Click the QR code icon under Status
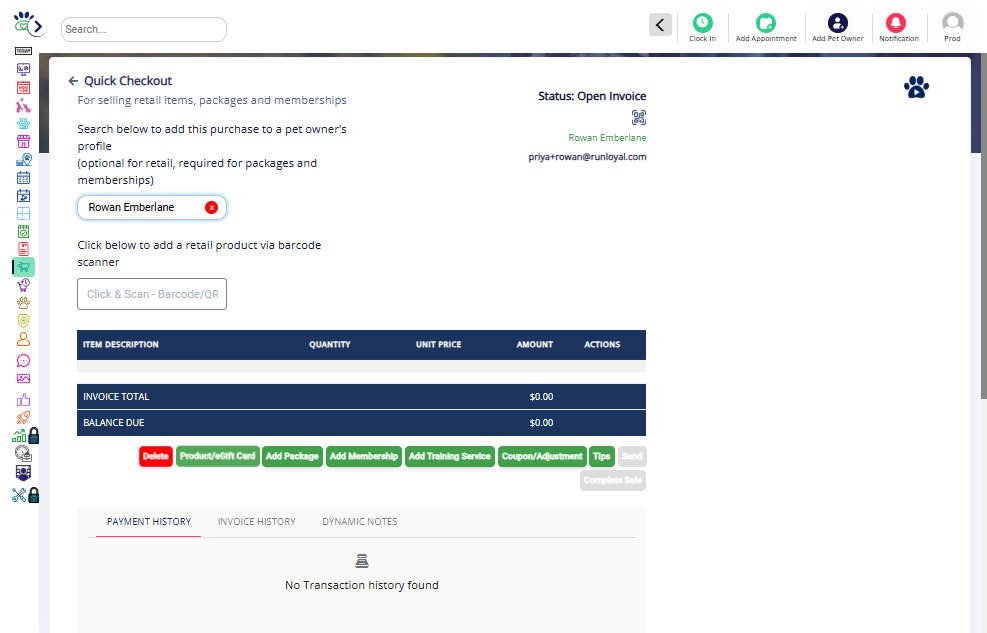The height and width of the screenshot is (633, 987). pyautogui.click(x=639, y=118)
